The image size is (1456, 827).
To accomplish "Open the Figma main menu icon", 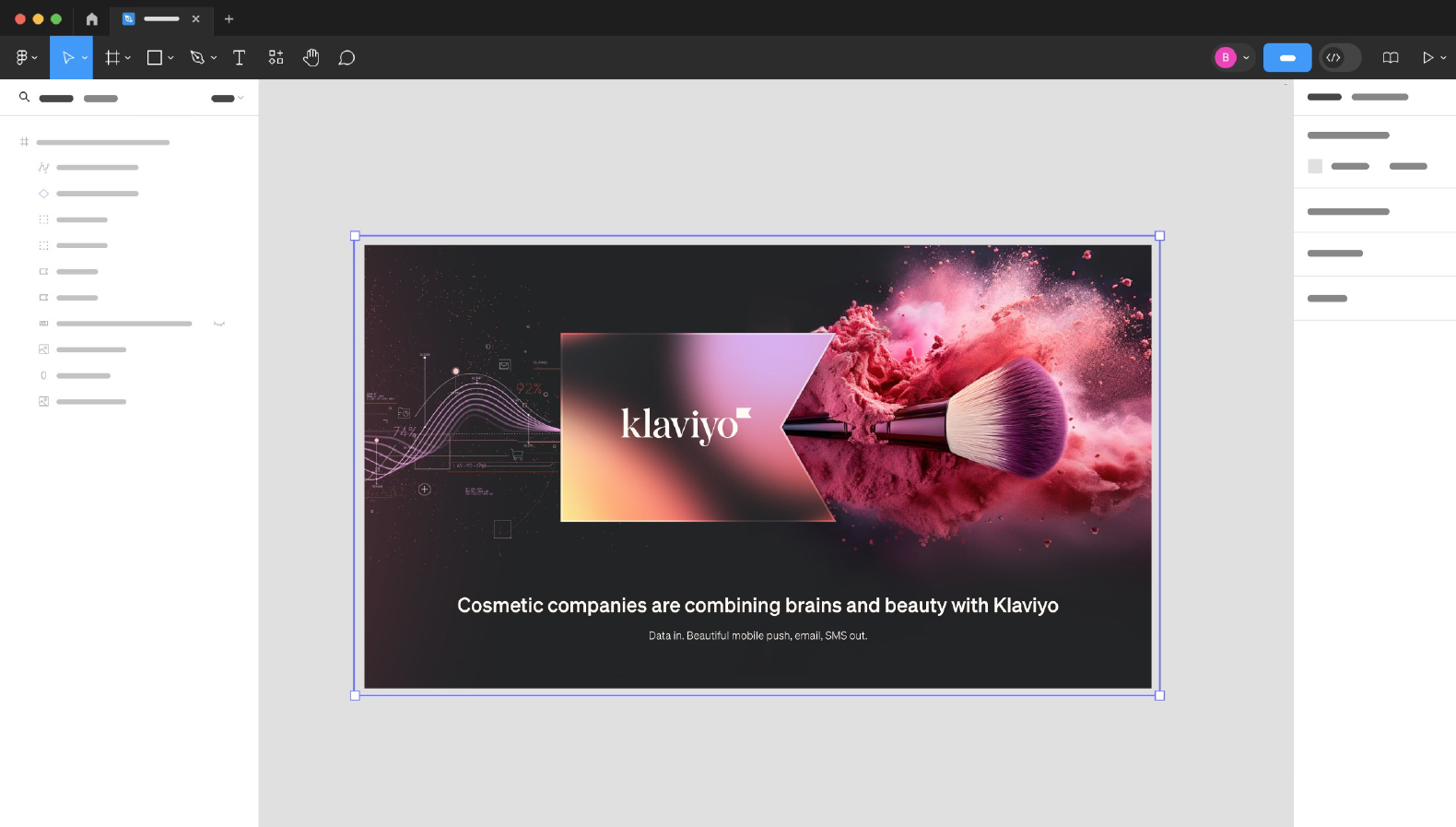I will [x=22, y=57].
